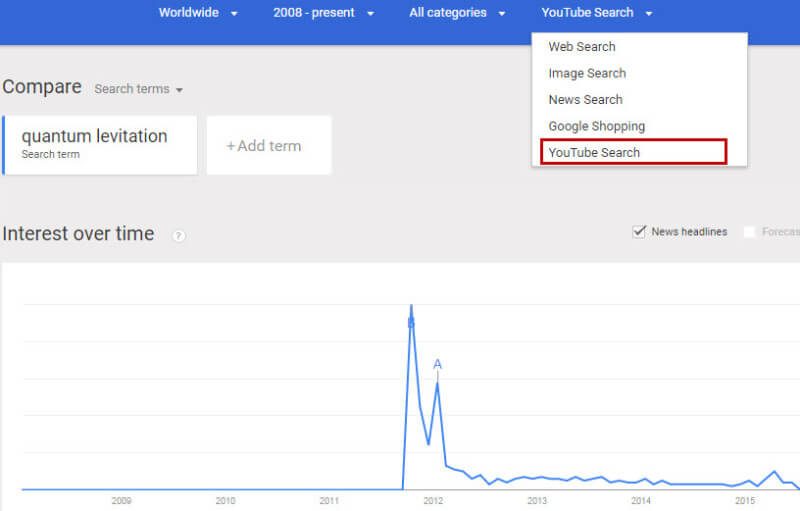Click the +Add term box
This screenshot has width=800, height=511.
point(269,145)
